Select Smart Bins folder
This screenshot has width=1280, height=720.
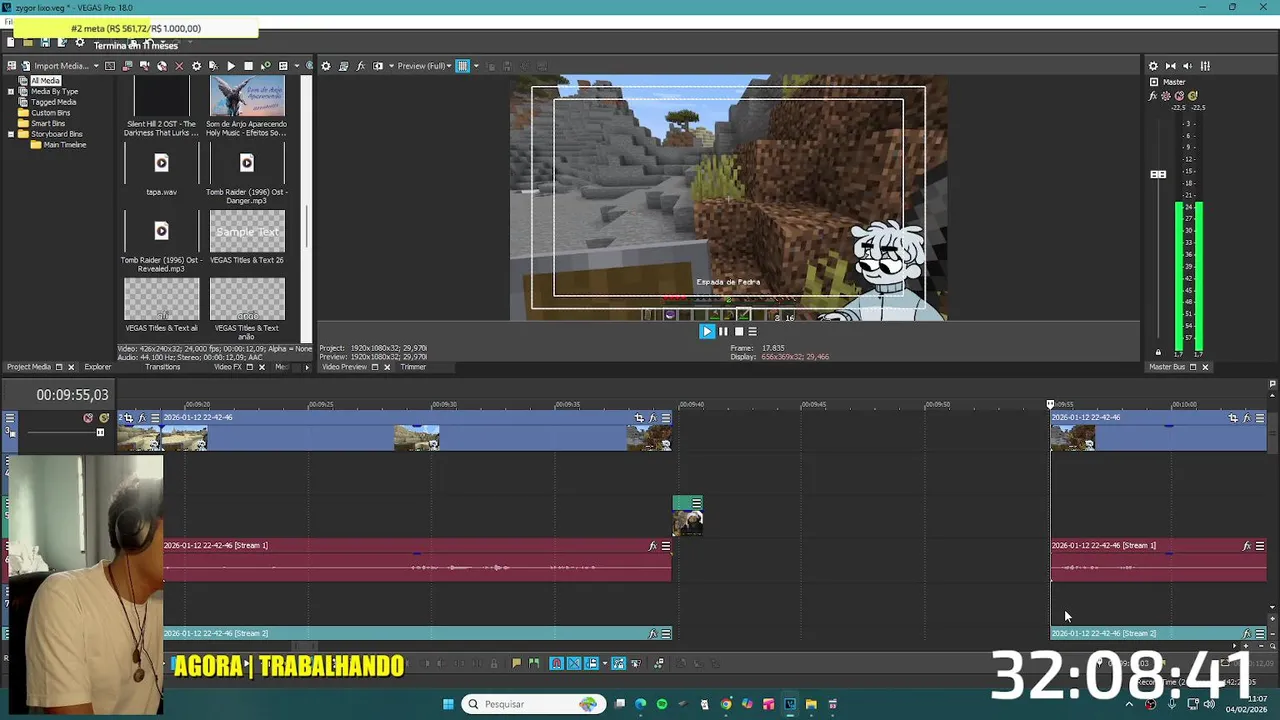[48, 123]
